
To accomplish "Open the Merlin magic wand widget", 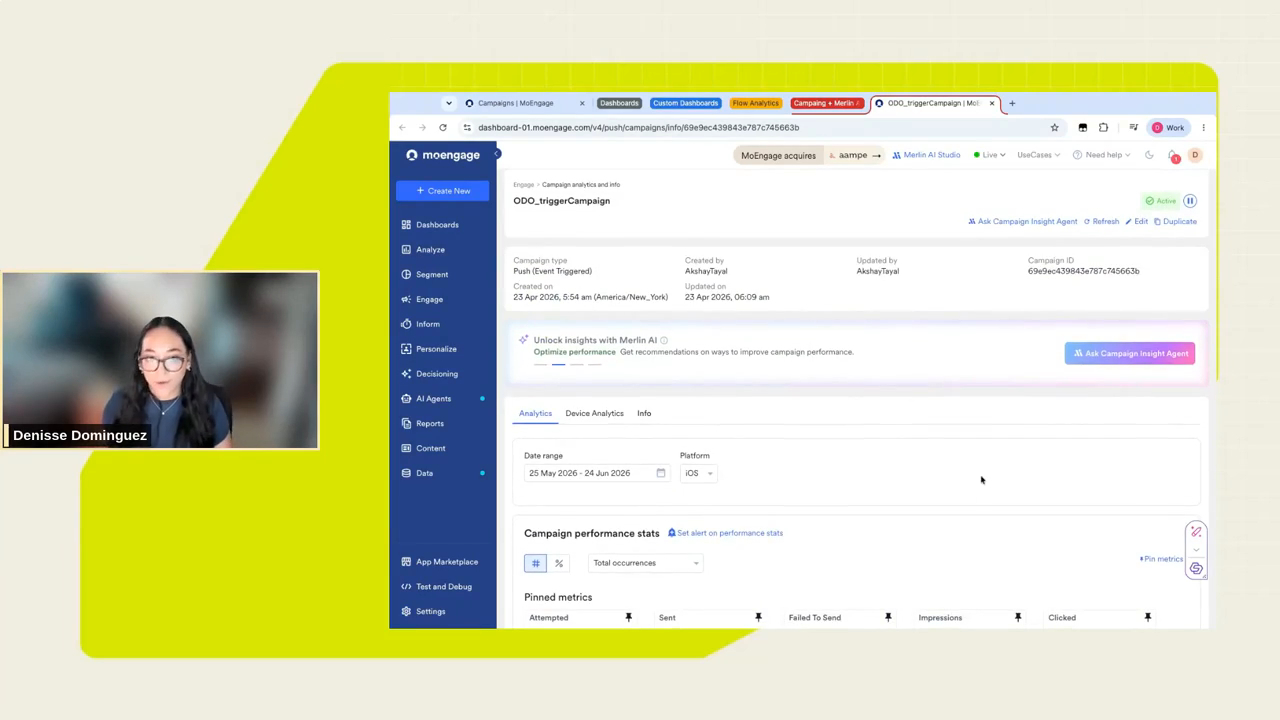I will (1196, 532).
